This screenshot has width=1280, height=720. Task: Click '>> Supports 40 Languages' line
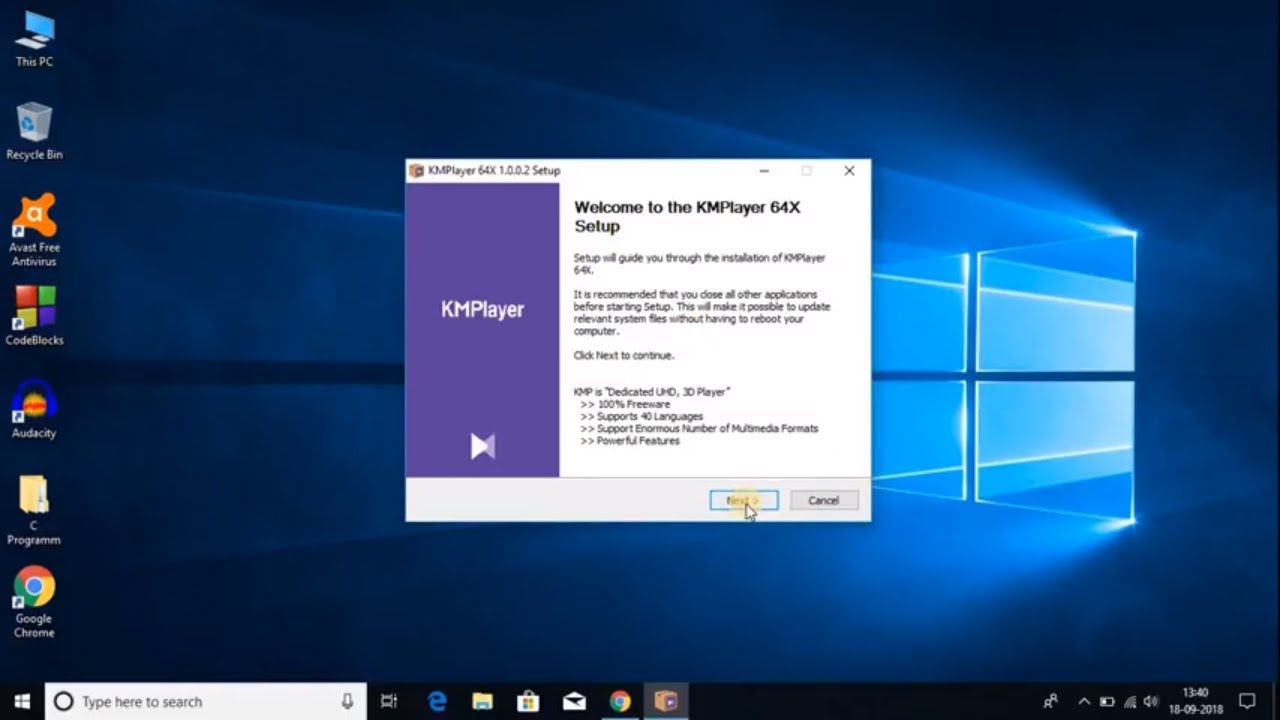point(641,416)
